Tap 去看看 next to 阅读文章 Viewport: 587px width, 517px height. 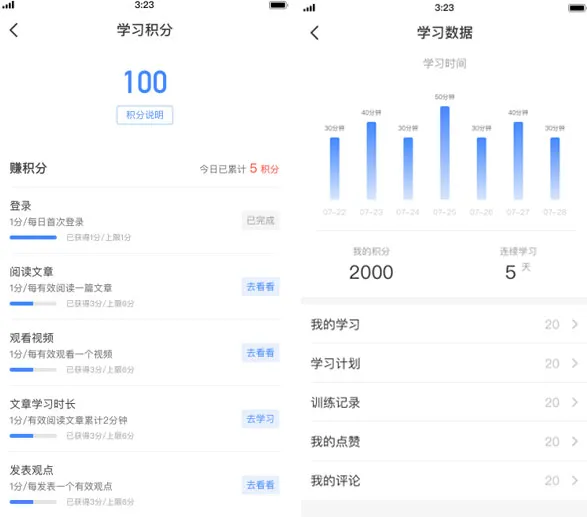261,287
